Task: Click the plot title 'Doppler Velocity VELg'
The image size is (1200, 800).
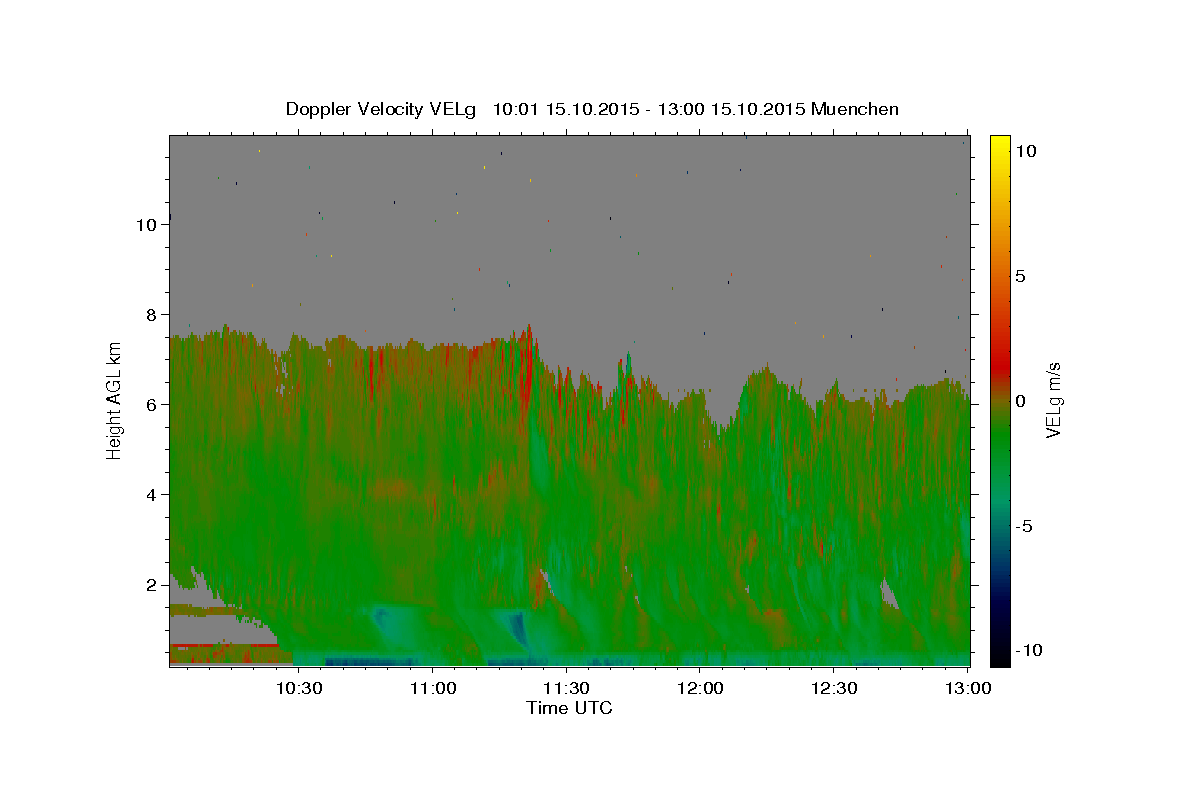Action: 383,109
